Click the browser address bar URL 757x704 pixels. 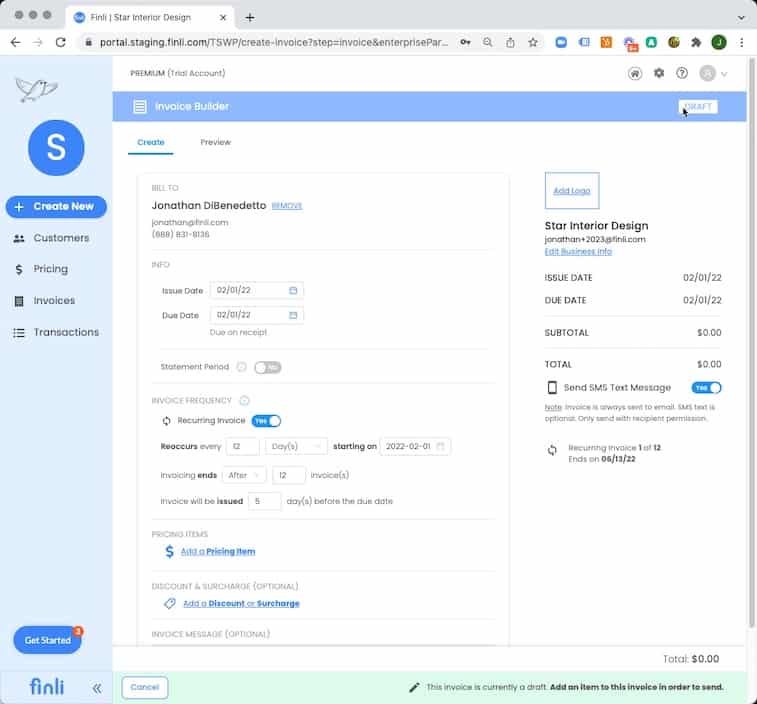tap(274, 42)
